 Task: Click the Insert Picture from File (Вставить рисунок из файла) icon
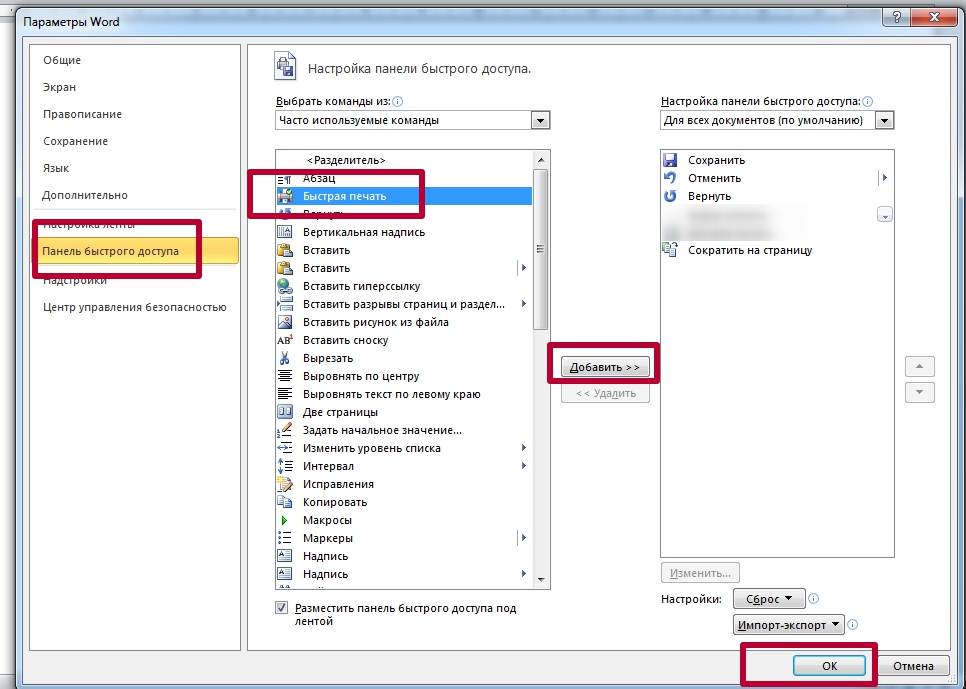[x=285, y=322]
